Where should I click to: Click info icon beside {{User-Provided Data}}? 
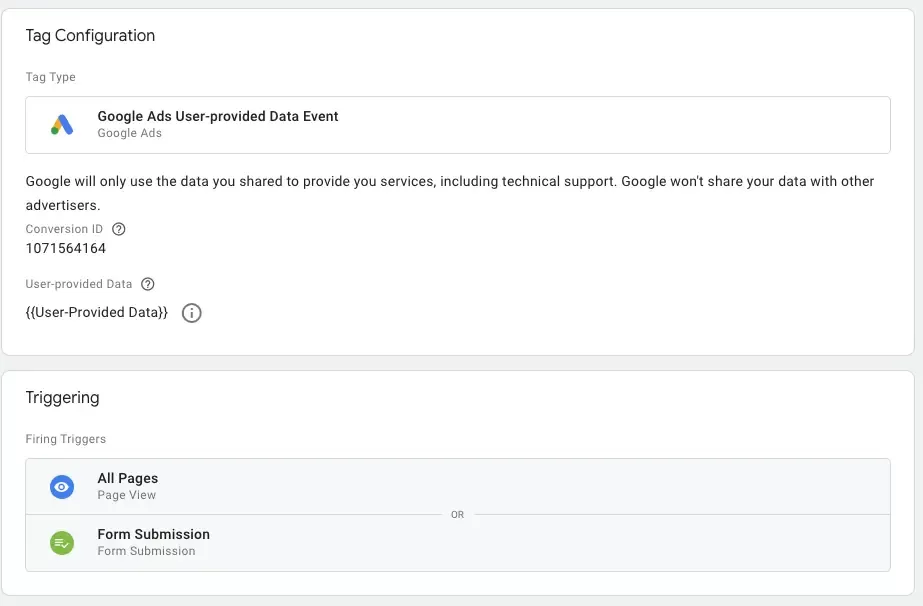[191, 313]
